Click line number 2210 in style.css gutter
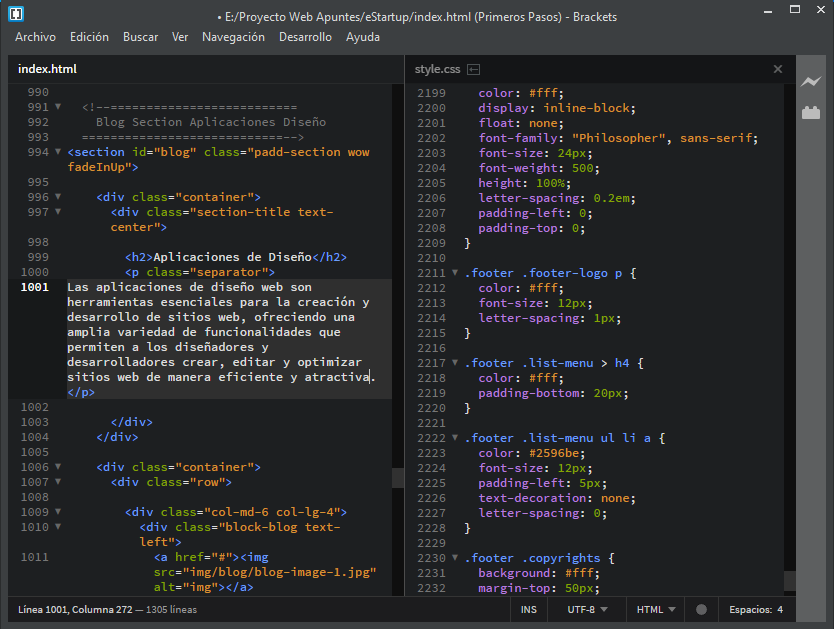 (431, 258)
